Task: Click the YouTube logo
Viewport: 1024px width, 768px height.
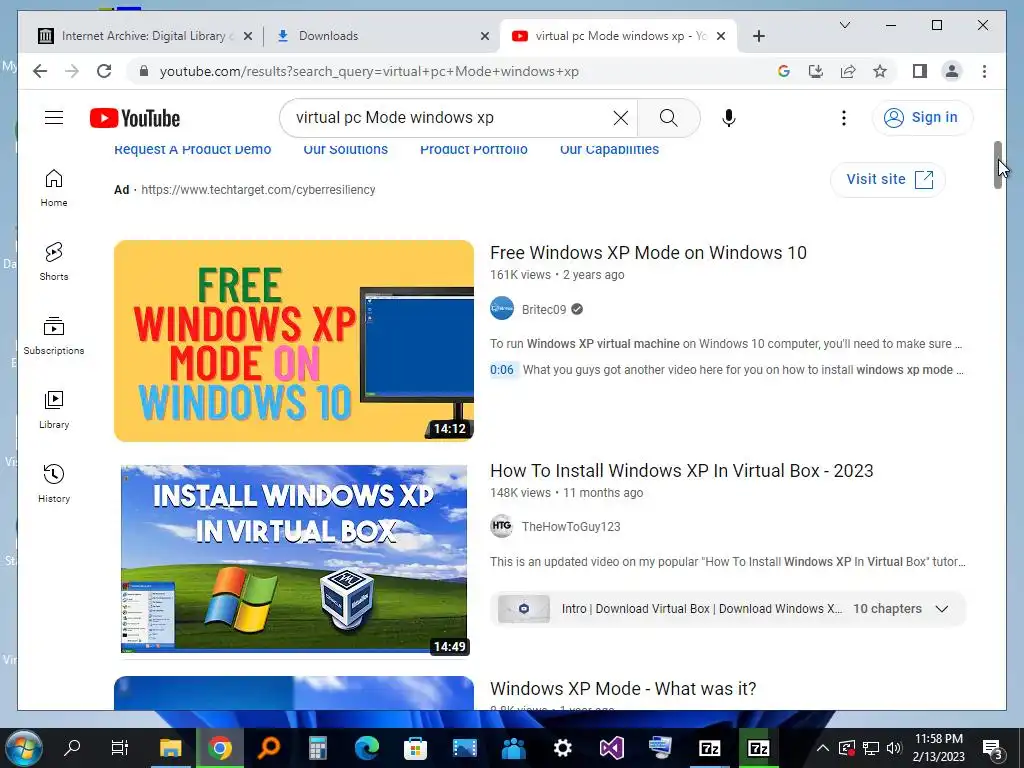Action: click(x=135, y=118)
